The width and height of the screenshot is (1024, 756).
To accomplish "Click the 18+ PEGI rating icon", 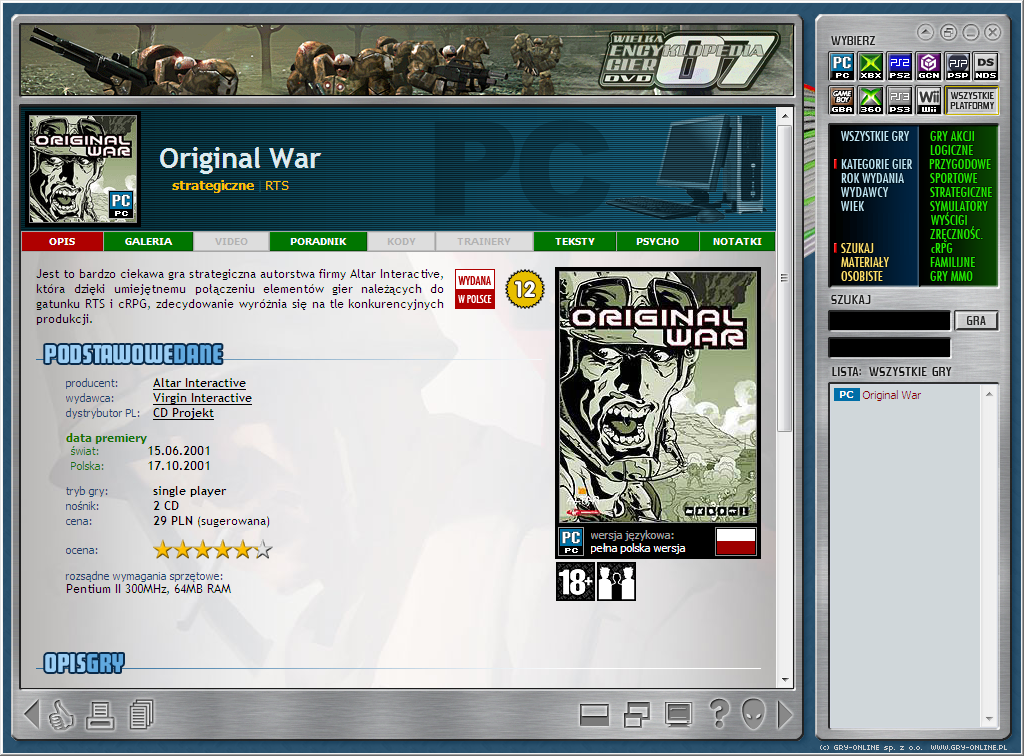I will click(575, 581).
